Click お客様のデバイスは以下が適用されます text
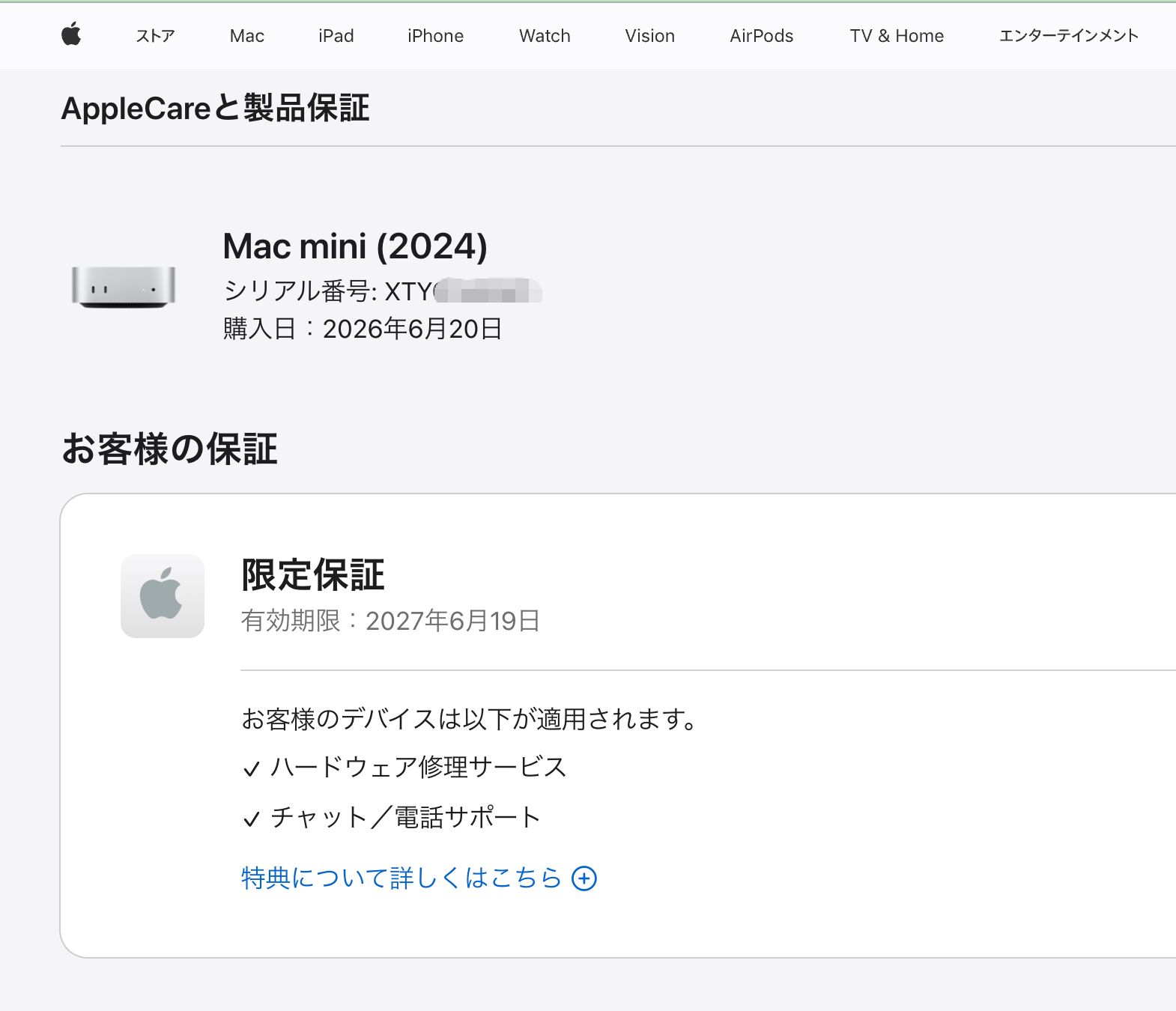 [x=470, y=719]
